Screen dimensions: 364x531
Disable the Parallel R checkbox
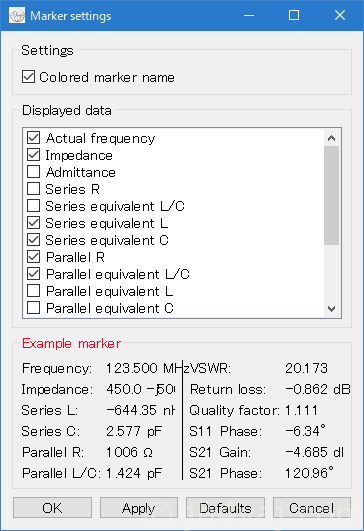tap(34, 257)
